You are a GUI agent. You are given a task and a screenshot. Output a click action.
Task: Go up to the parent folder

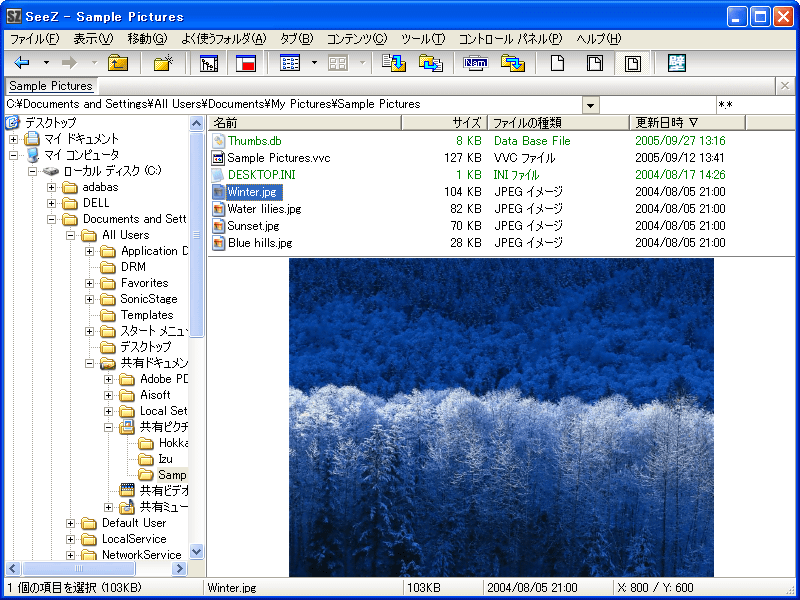(x=118, y=63)
